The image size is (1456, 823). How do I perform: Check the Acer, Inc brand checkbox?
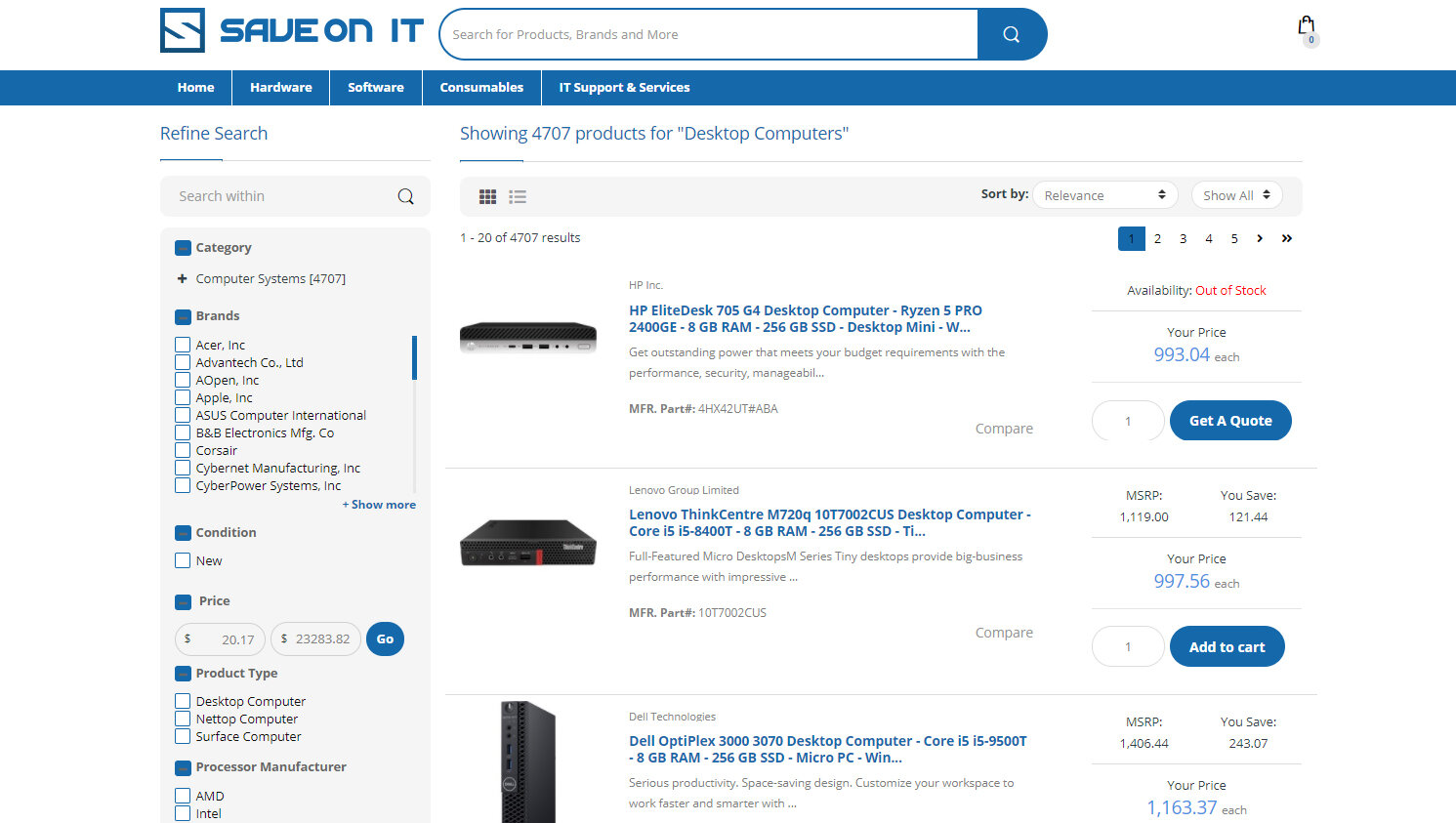tap(183, 345)
